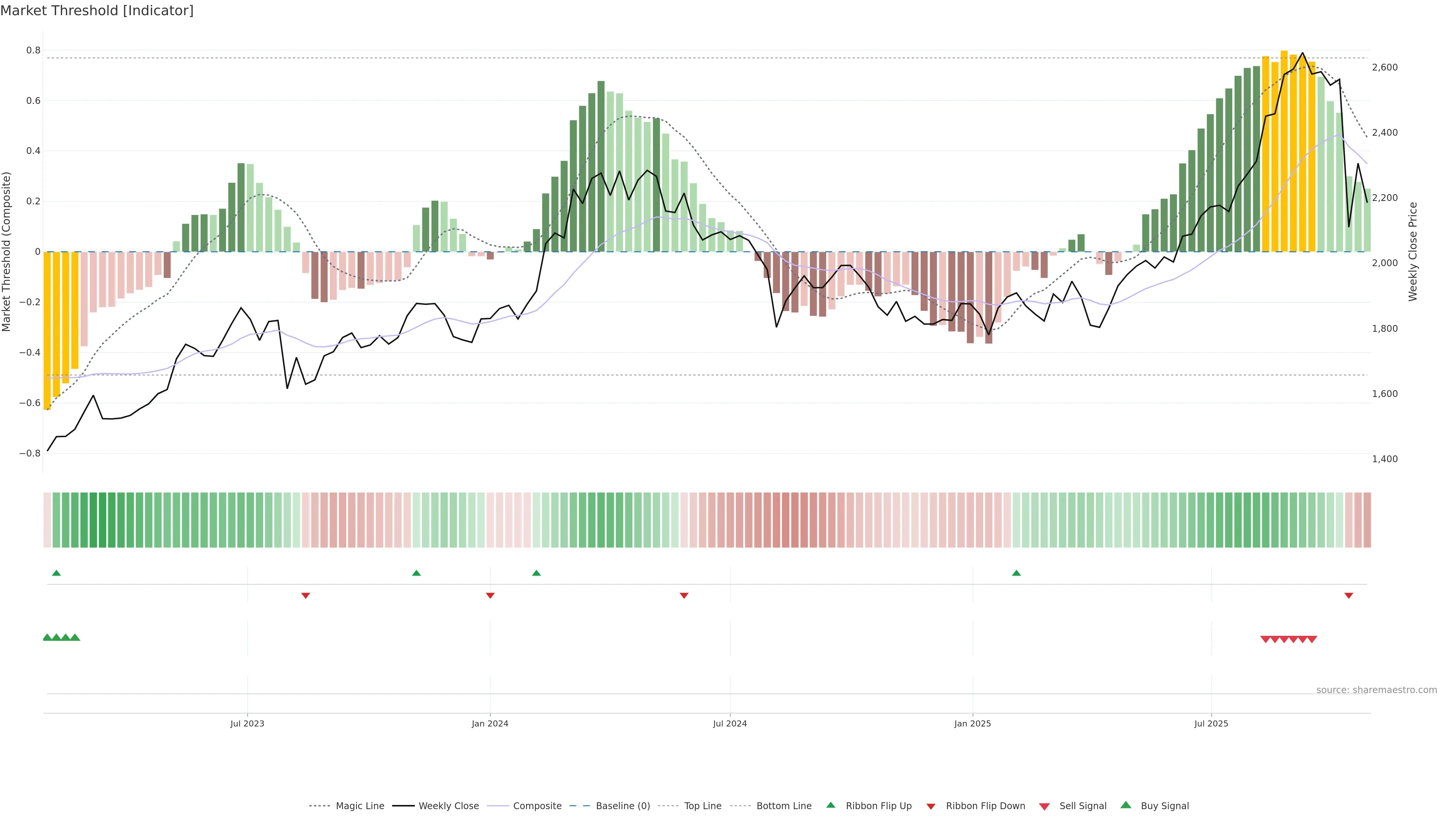Click the Ribbon Flip Down legend marker
1456x819 pixels.
[930, 806]
